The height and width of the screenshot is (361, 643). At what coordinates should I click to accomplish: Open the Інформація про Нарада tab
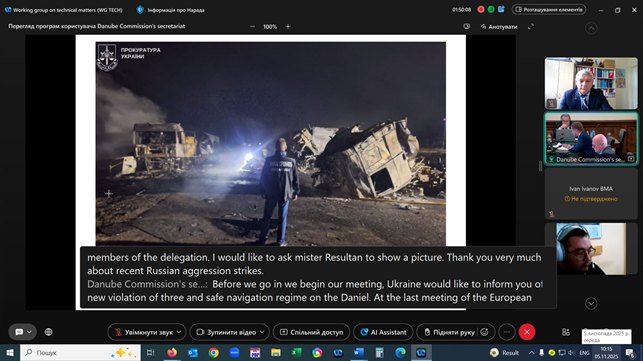(171, 9)
